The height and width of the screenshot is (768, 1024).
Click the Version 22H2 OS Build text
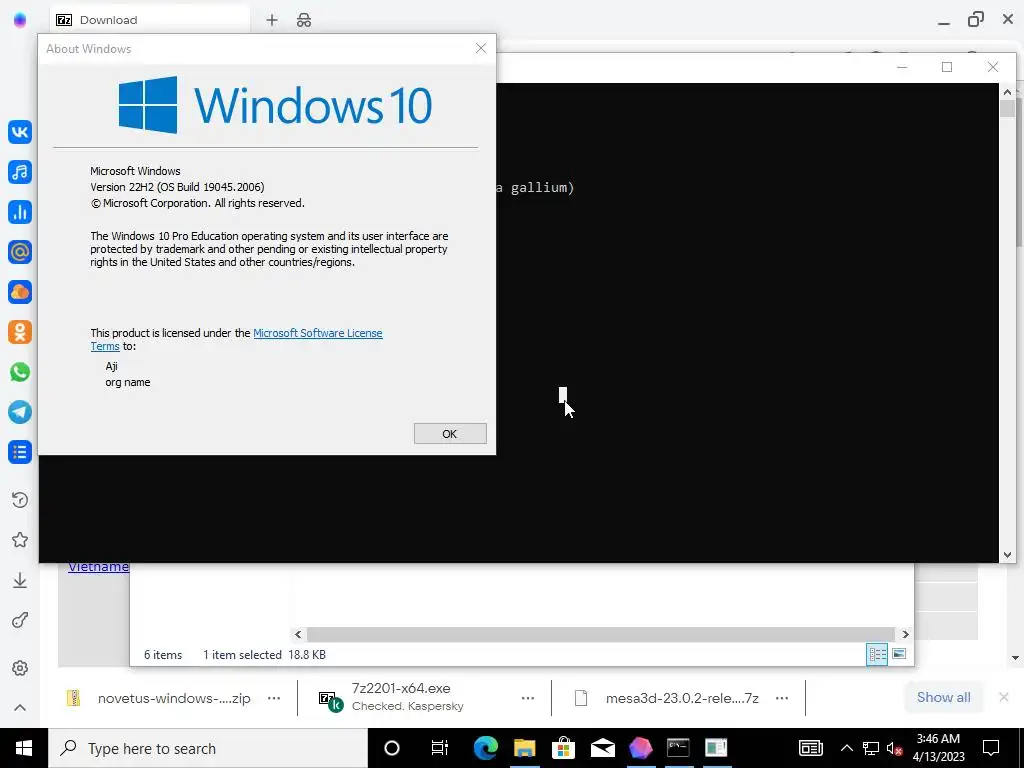tap(177, 187)
